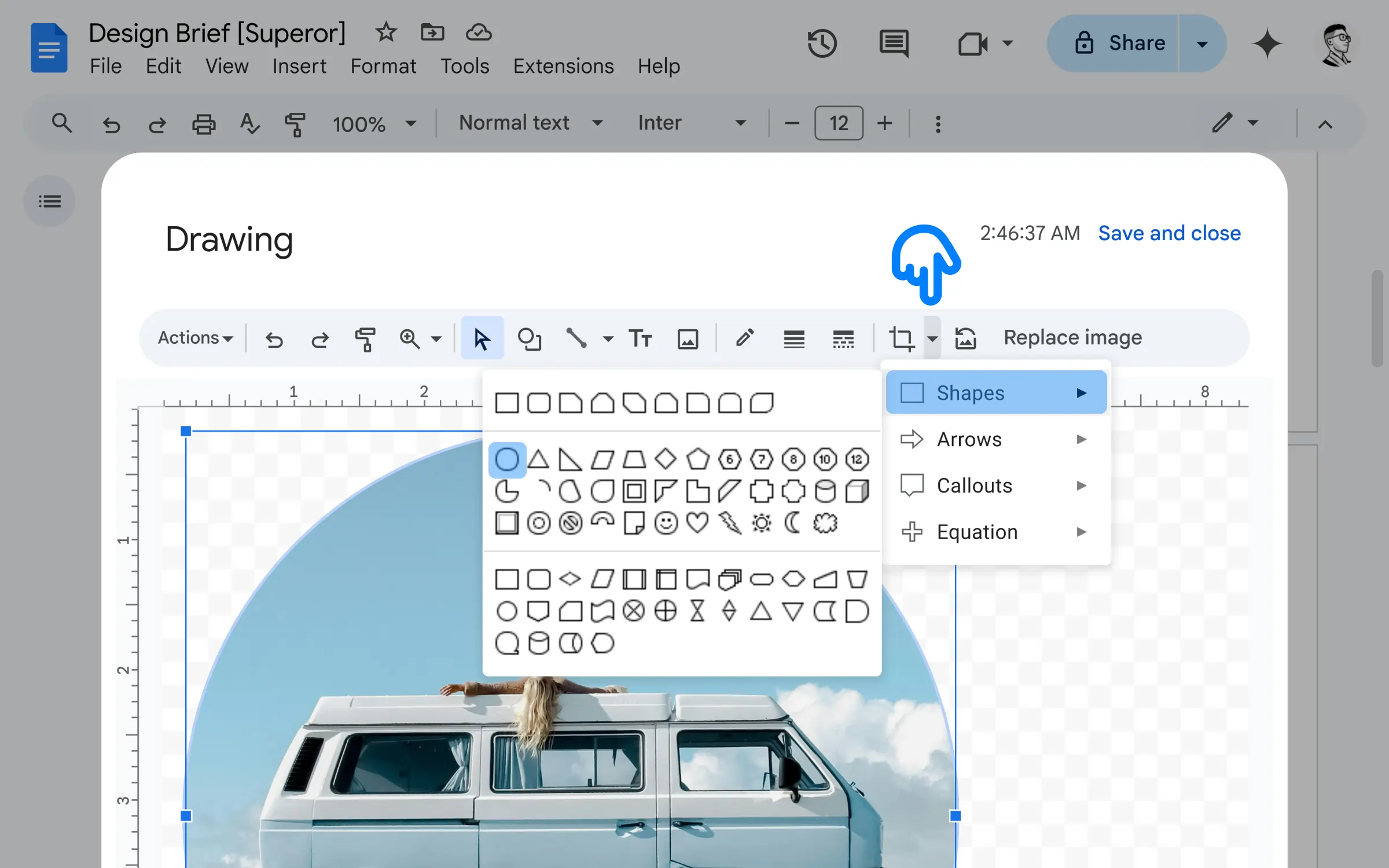The width and height of the screenshot is (1389, 868).
Task: Click the print icon
Action: [x=204, y=124]
